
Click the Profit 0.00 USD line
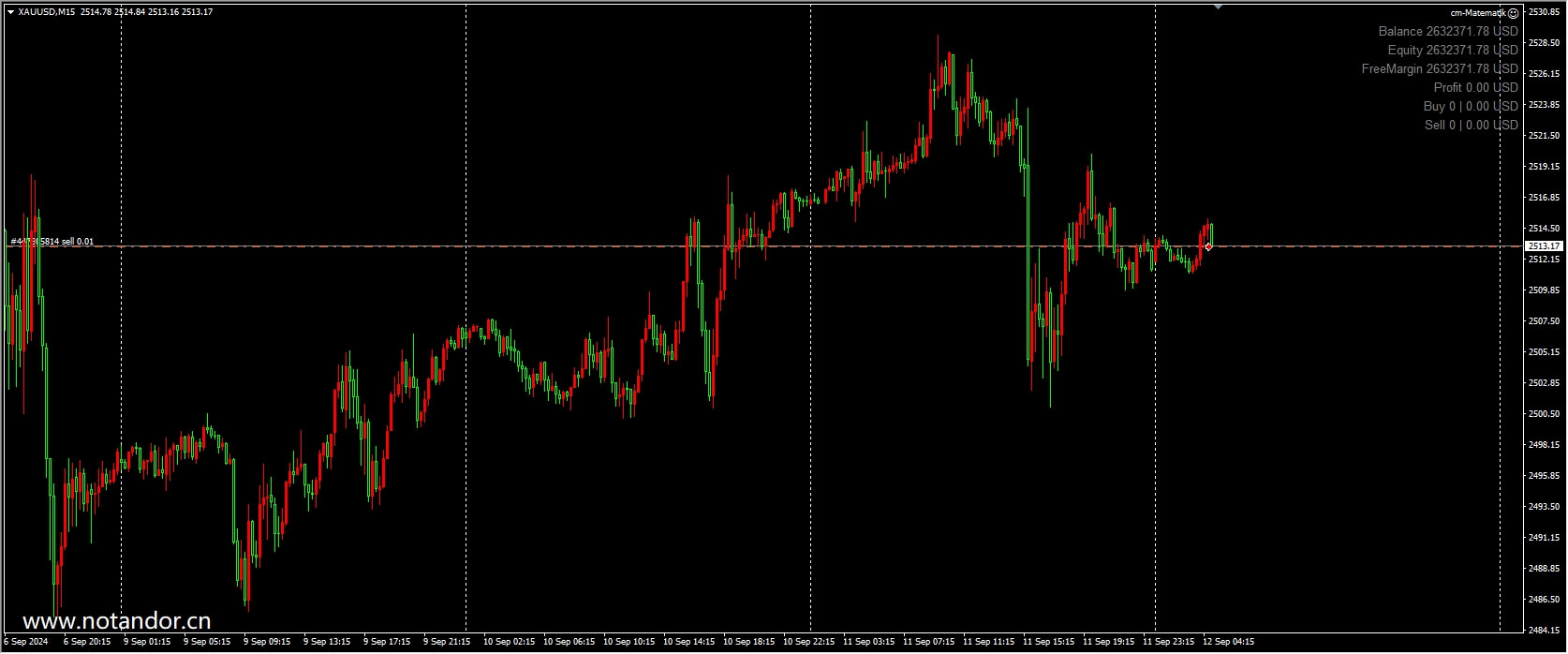[x=1476, y=87]
